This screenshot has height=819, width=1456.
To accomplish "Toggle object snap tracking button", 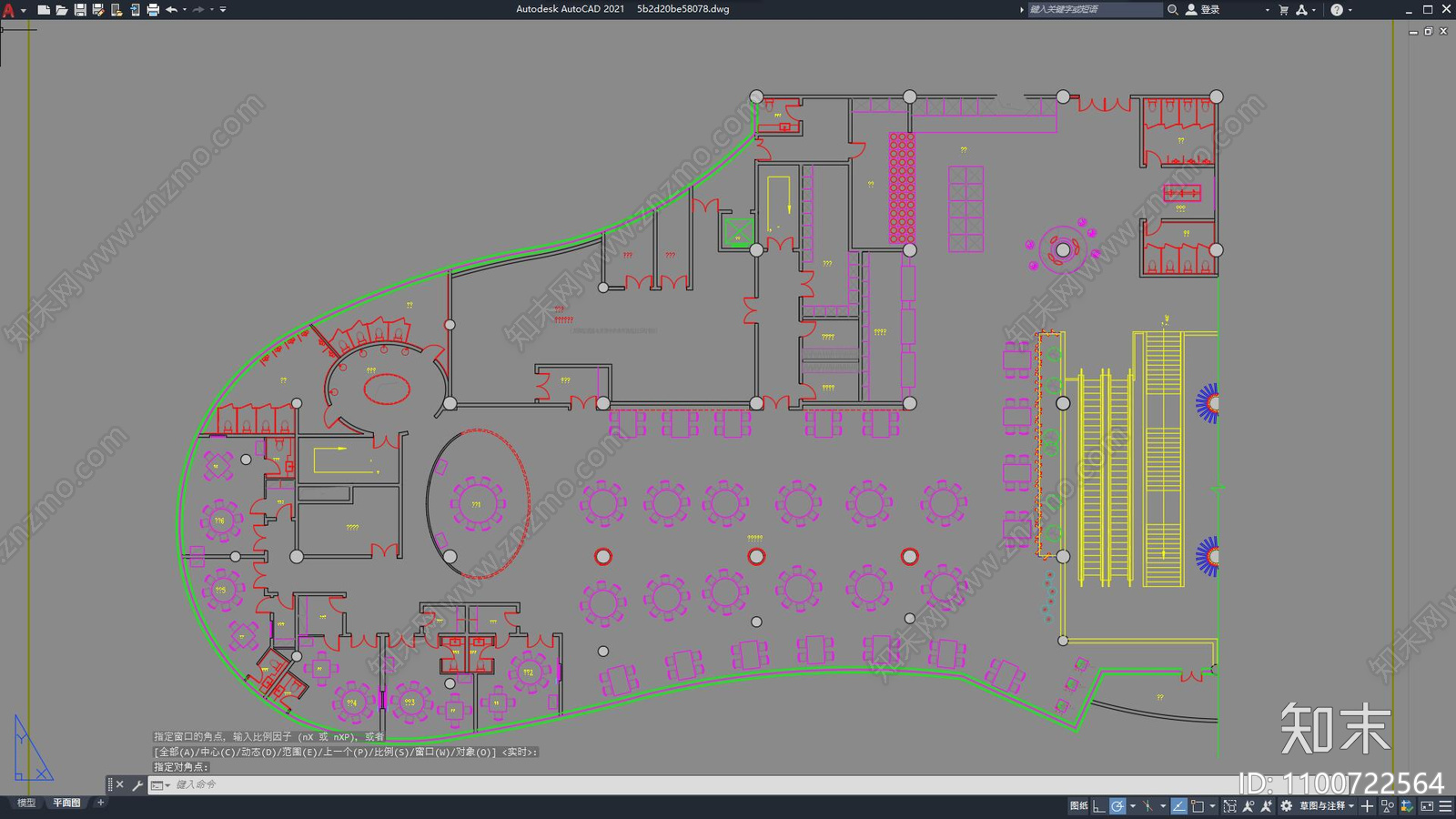I will (x=1179, y=806).
